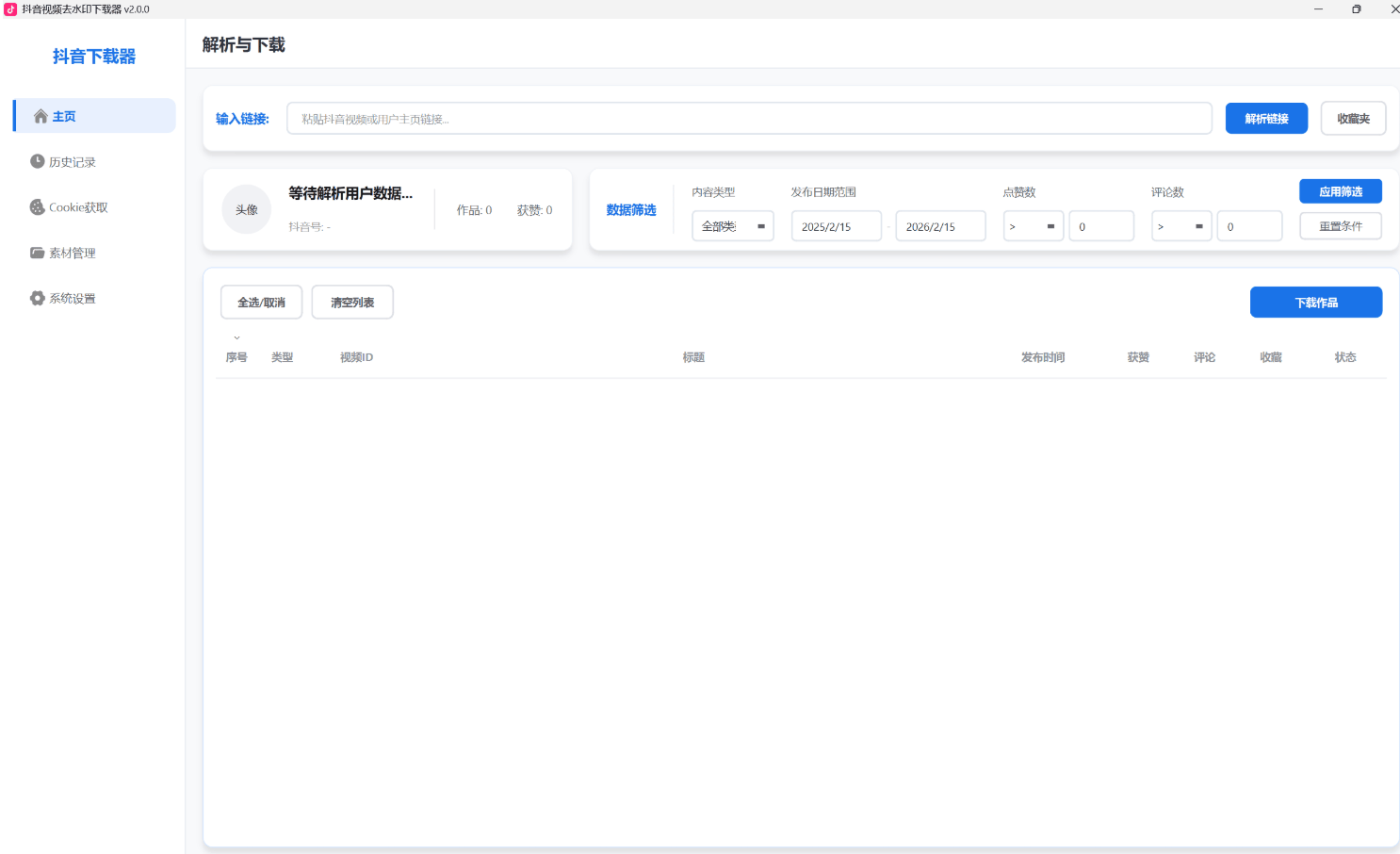This screenshot has height=854, width=1400.
Task: Select the 主页 home icon in sidebar
Action: (41, 115)
